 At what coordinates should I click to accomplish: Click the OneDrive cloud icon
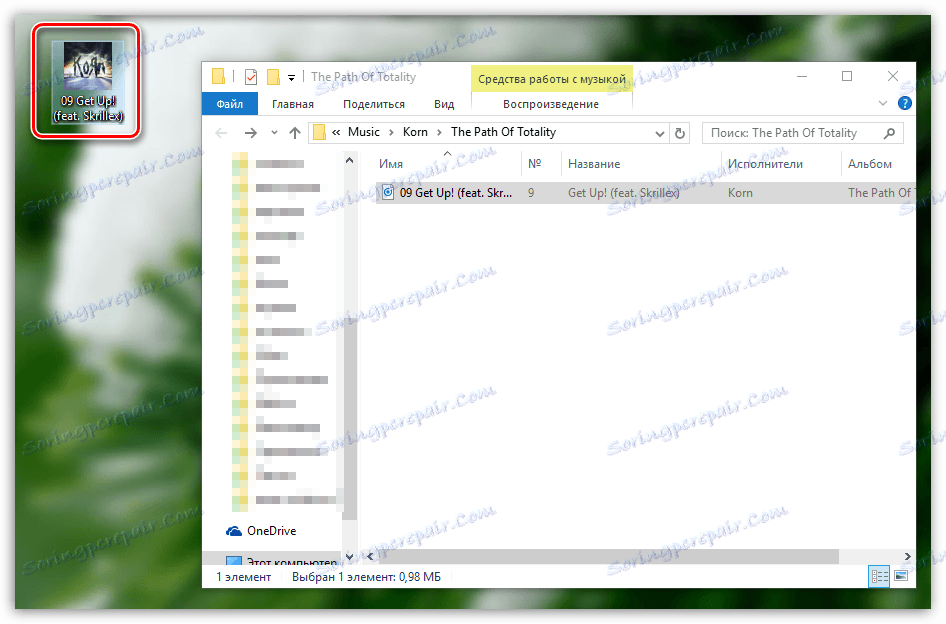(233, 531)
